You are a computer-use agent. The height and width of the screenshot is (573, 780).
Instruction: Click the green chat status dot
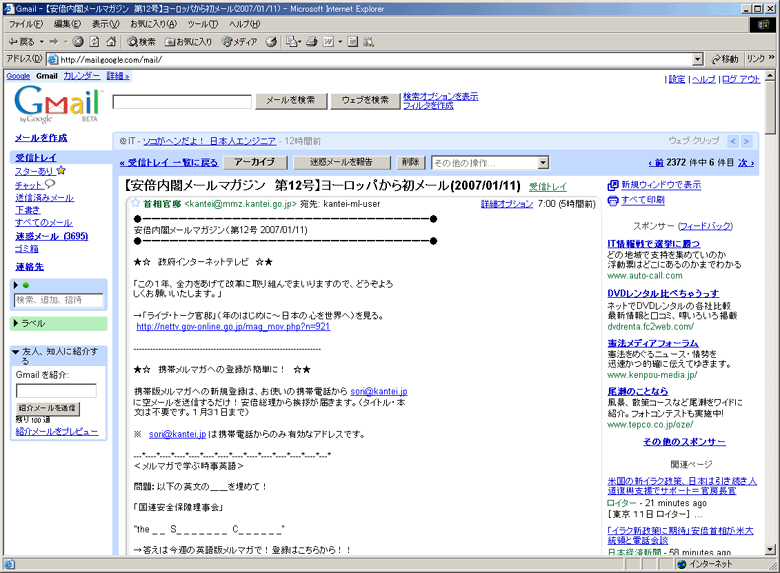click(26, 286)
